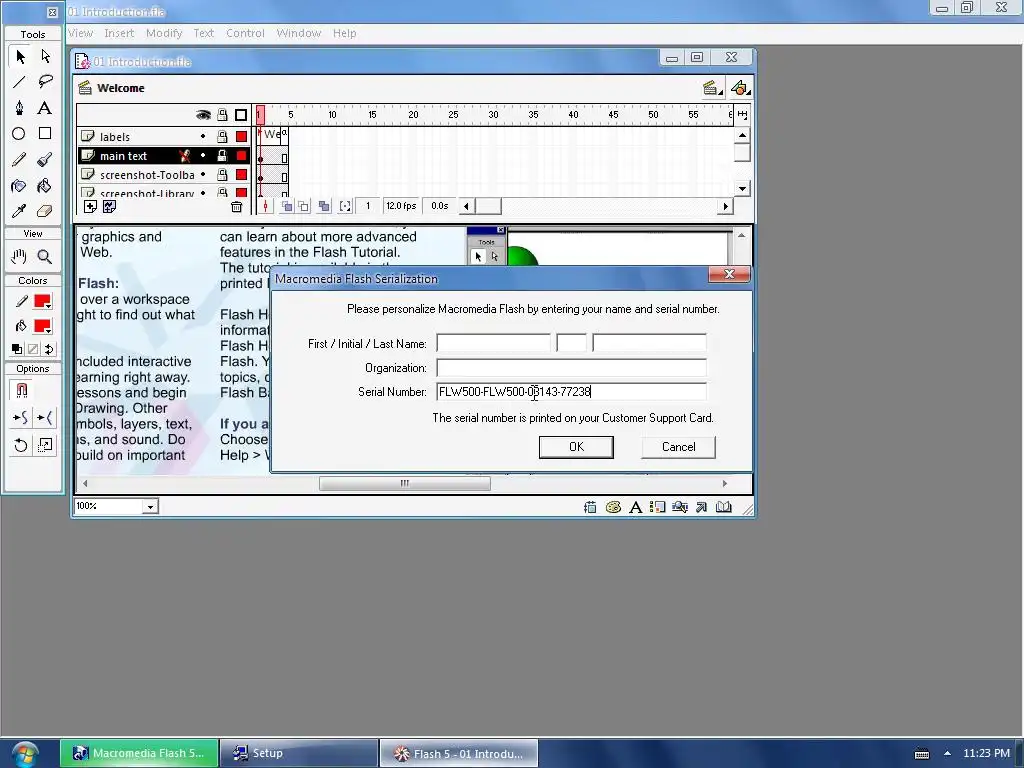The width and height of the screenshot is (1024, 768).
Task: Add a guide layer icon
Action: tap(109, 206)
